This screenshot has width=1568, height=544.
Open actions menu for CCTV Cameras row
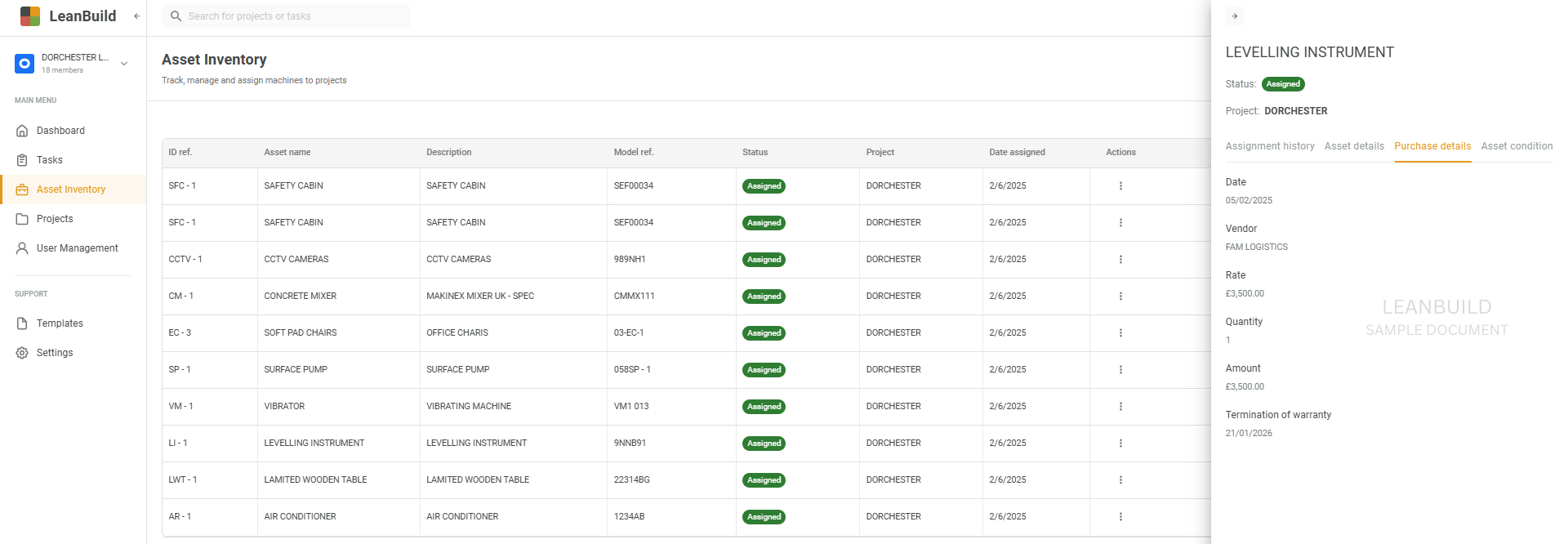tap(1120, 260)
